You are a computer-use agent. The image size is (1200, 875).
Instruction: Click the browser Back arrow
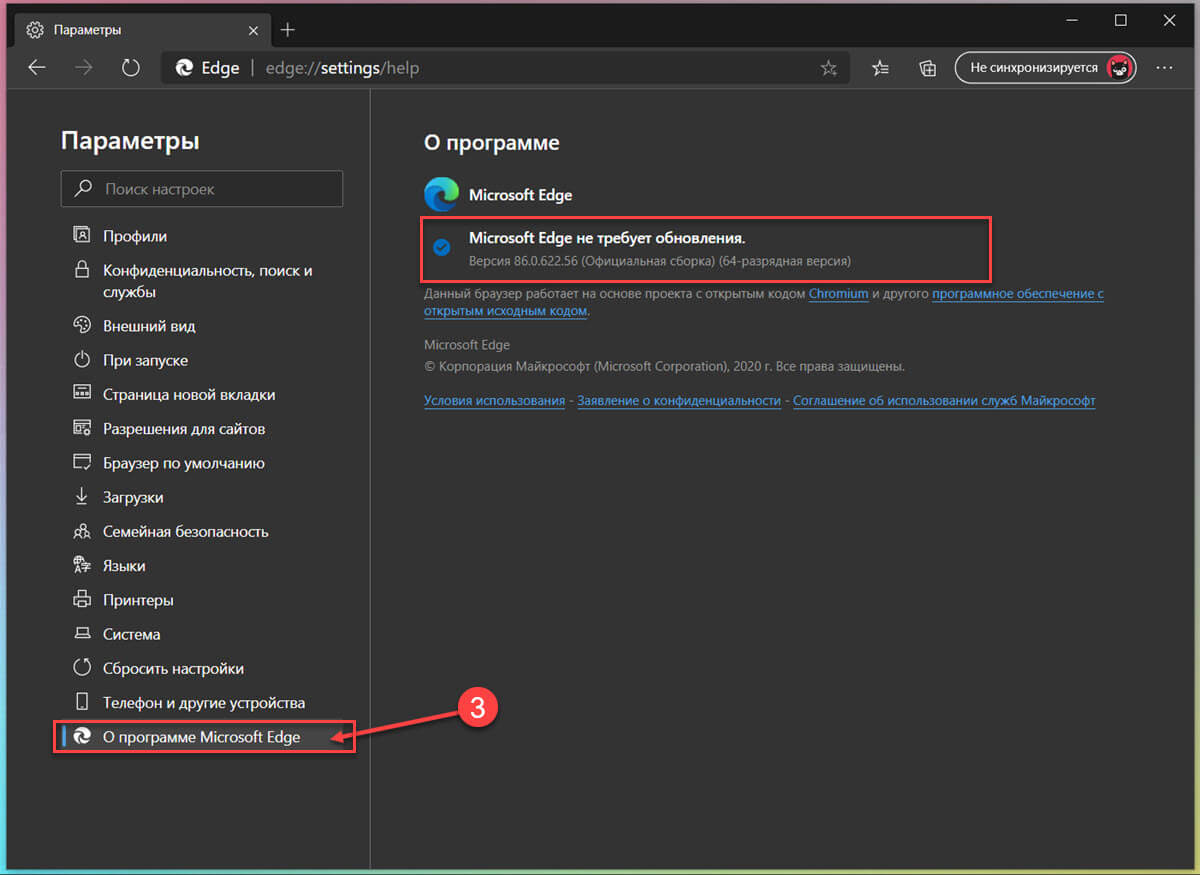click(37, 68)
